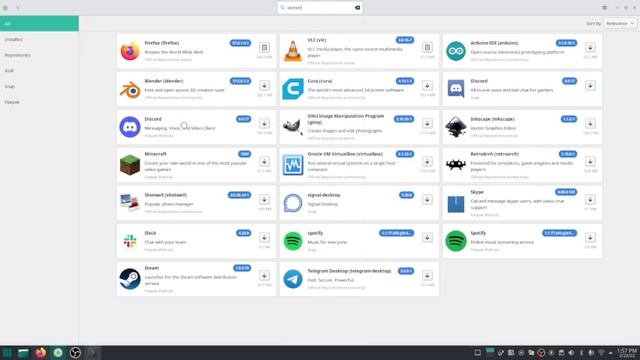Click the install arrow for Slack
The height and width of the screenshot is (360, 640).
coord(264,237)
